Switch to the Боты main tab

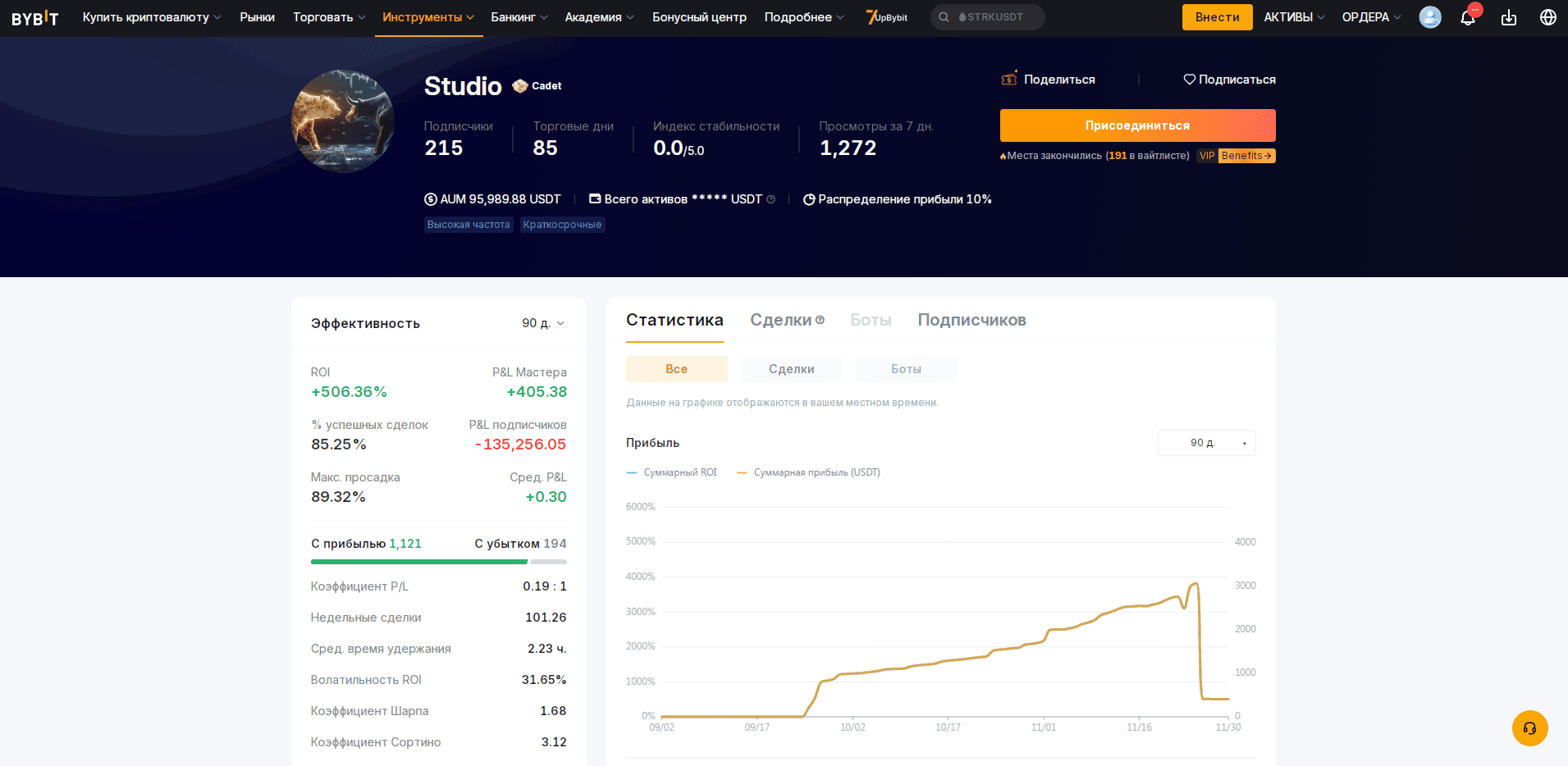point(871,320)
